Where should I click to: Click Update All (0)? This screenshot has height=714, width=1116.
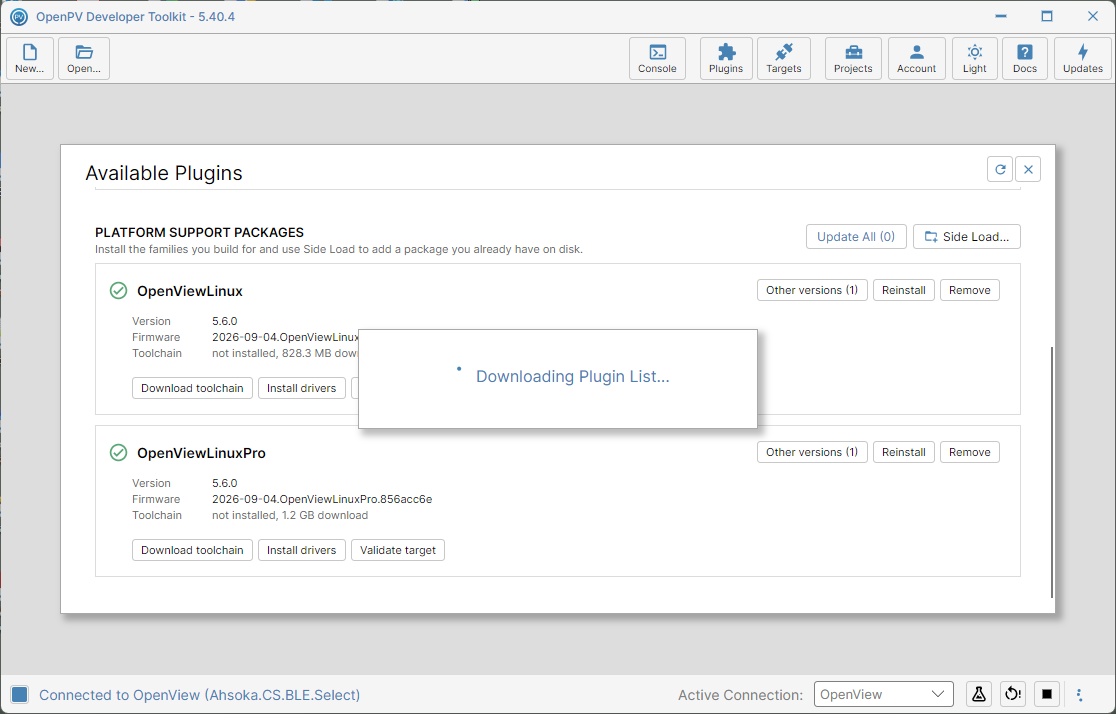(x=856, y=236)
